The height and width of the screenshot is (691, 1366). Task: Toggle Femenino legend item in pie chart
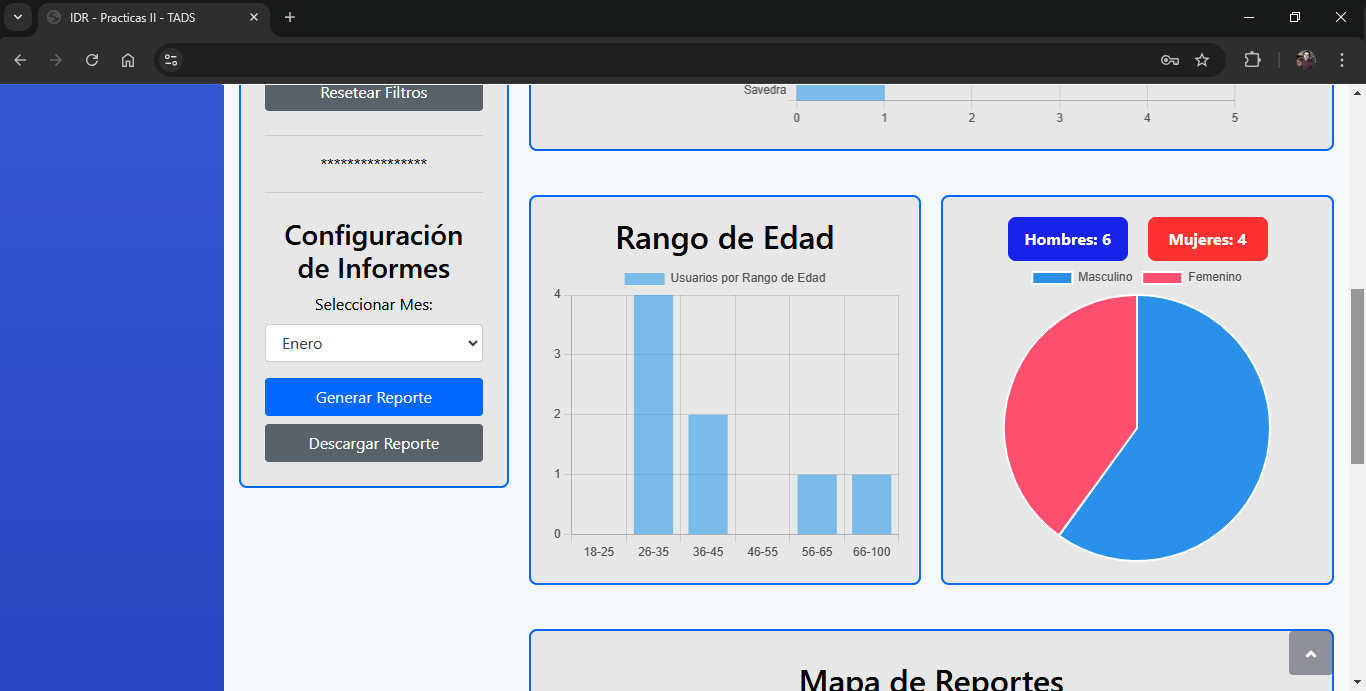click(1192, 277)
